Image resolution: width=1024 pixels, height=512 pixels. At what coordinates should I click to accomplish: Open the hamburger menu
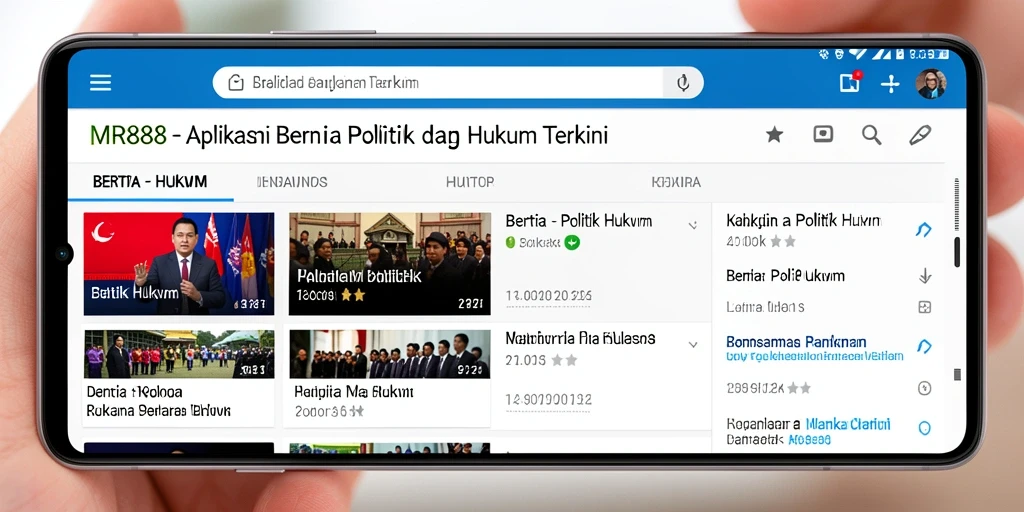[101, 83]
